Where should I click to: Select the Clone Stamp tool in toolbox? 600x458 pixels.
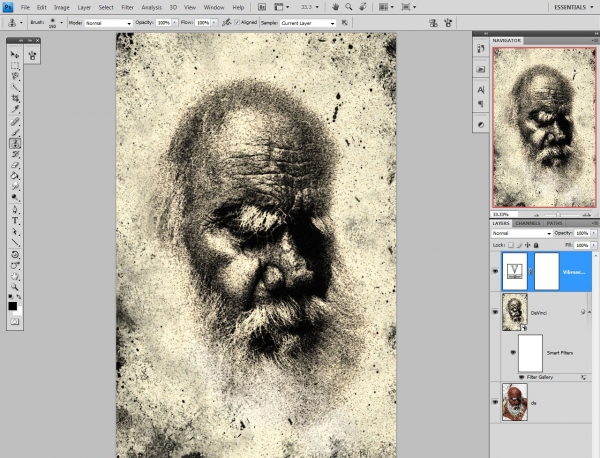coord(15,143)
